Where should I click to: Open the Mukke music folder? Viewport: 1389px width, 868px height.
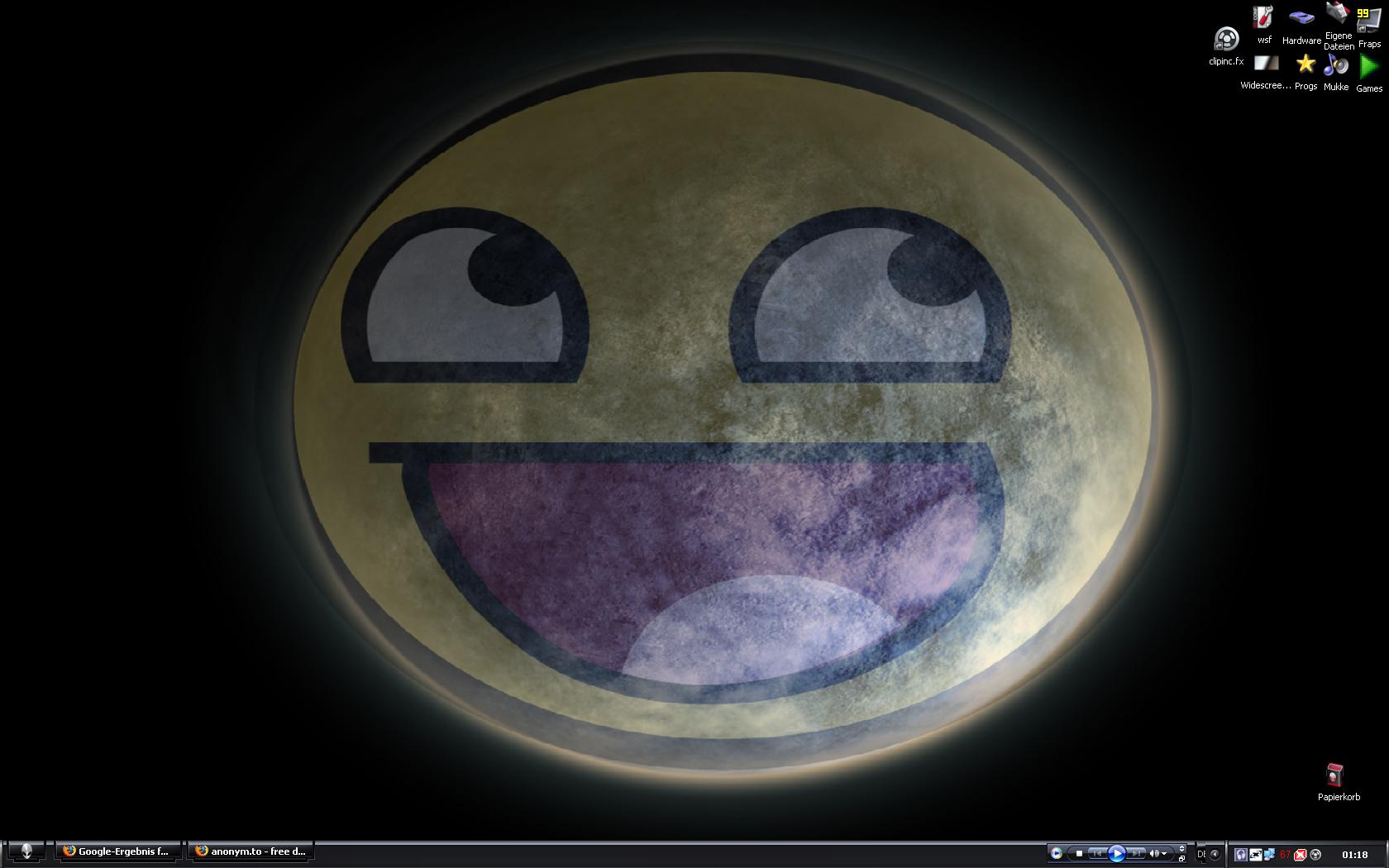[x=1336, y=65]
